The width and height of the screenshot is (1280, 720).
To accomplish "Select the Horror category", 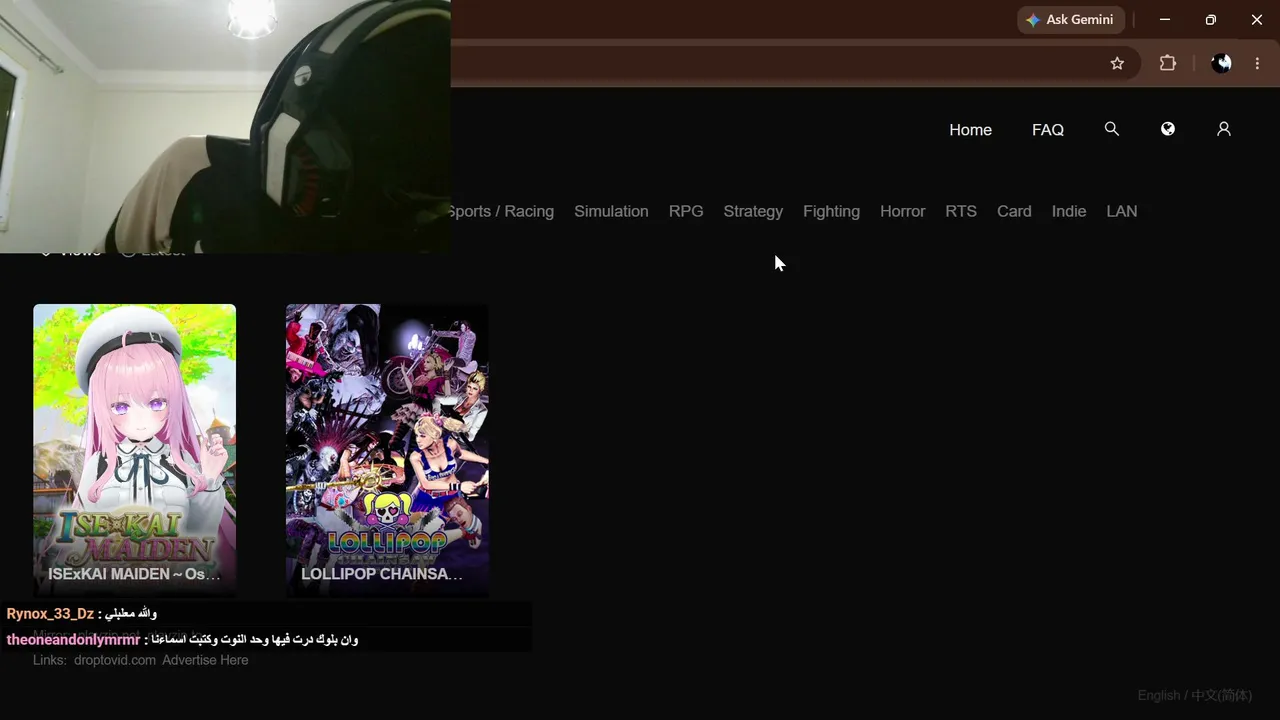I will (902, 211).
